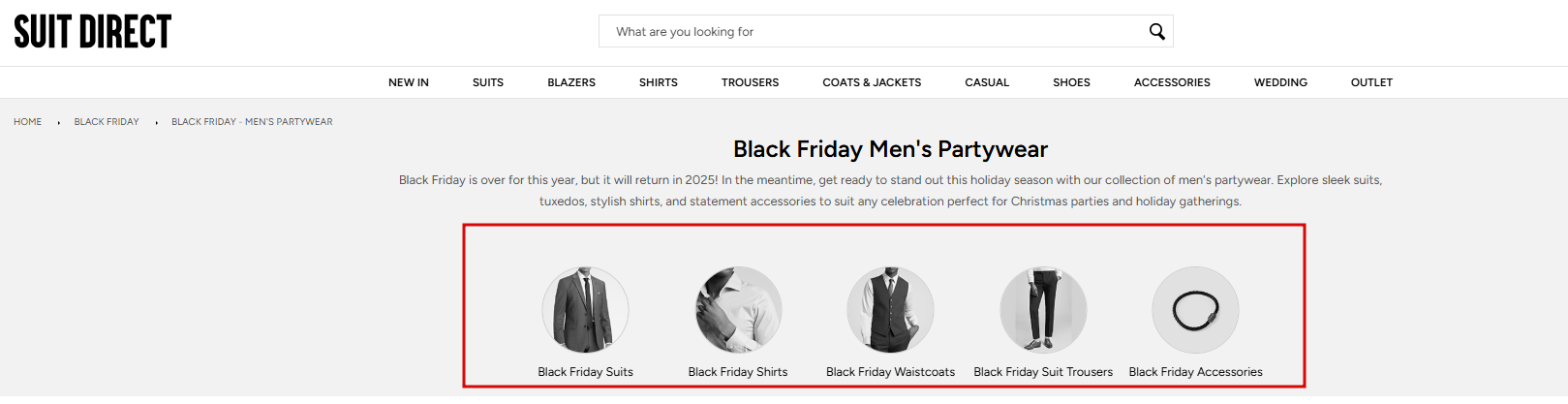1568x404 pixels.
Task: Click the Black Friday Accessories bracelet image
Action: coord(1195,310)
